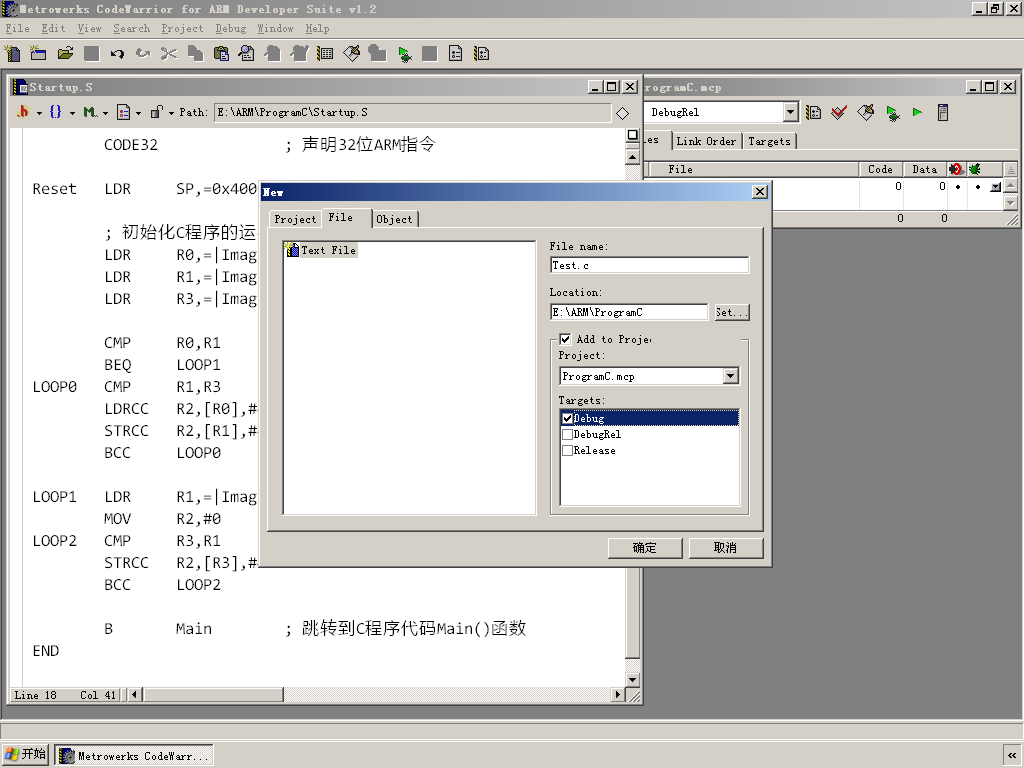The height and width of the screenshot is (768, 1024).
Task: Click the Set... location button
Action: tap(731, 312)
